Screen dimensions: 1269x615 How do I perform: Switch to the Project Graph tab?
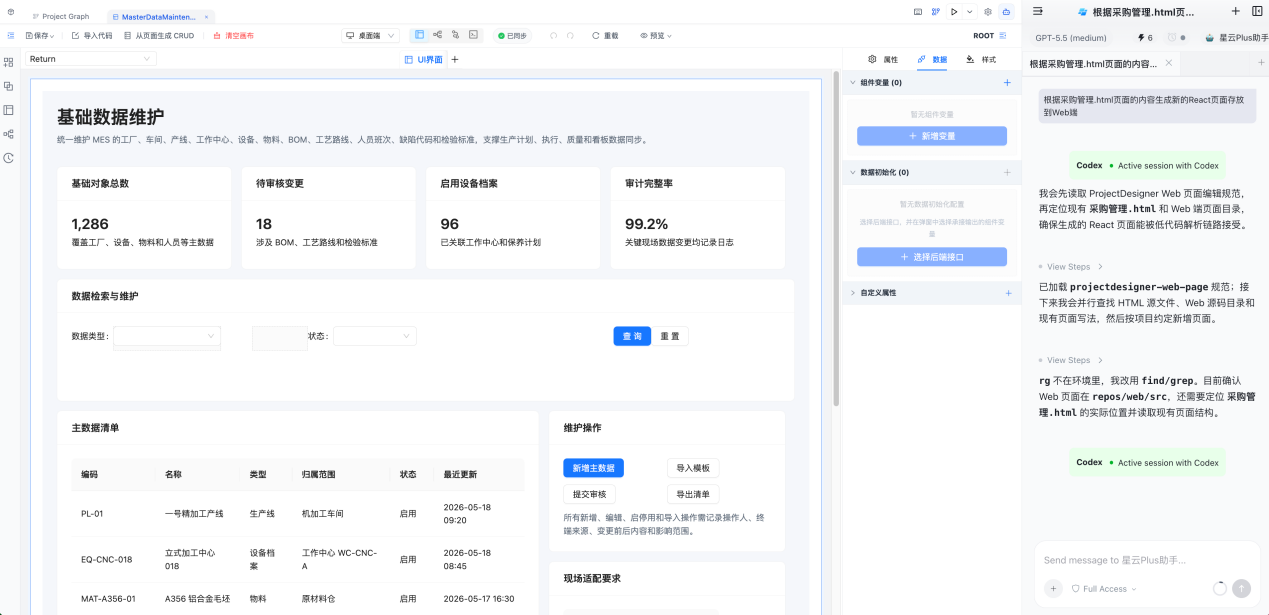point(59,17)
